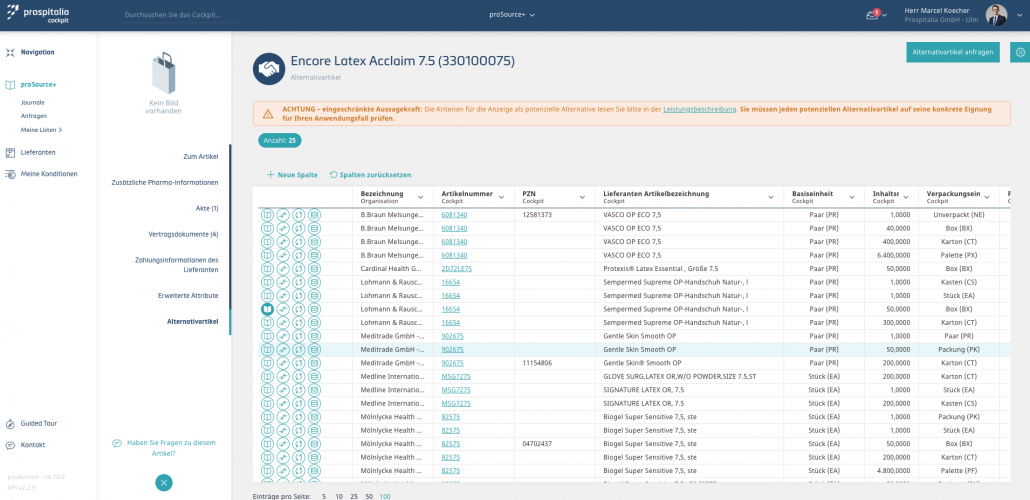Click the Navigation collapse icon in sidebar
This screenshot has height=500, width=1030.
10,52
